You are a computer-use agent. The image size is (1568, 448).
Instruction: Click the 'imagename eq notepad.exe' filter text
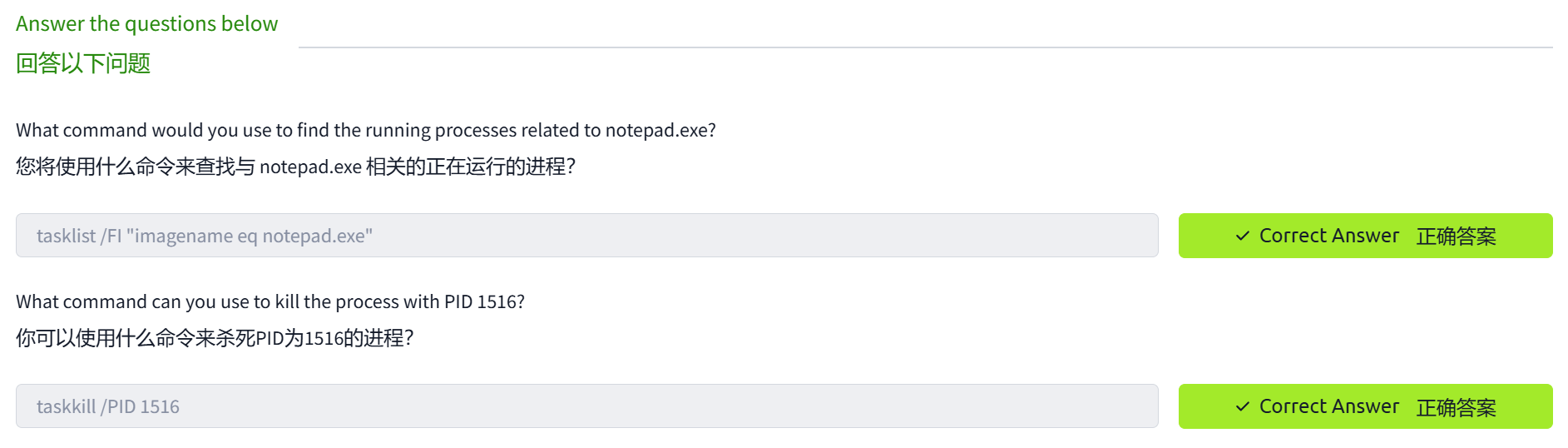pyautogui.click(x=250, y=236)
